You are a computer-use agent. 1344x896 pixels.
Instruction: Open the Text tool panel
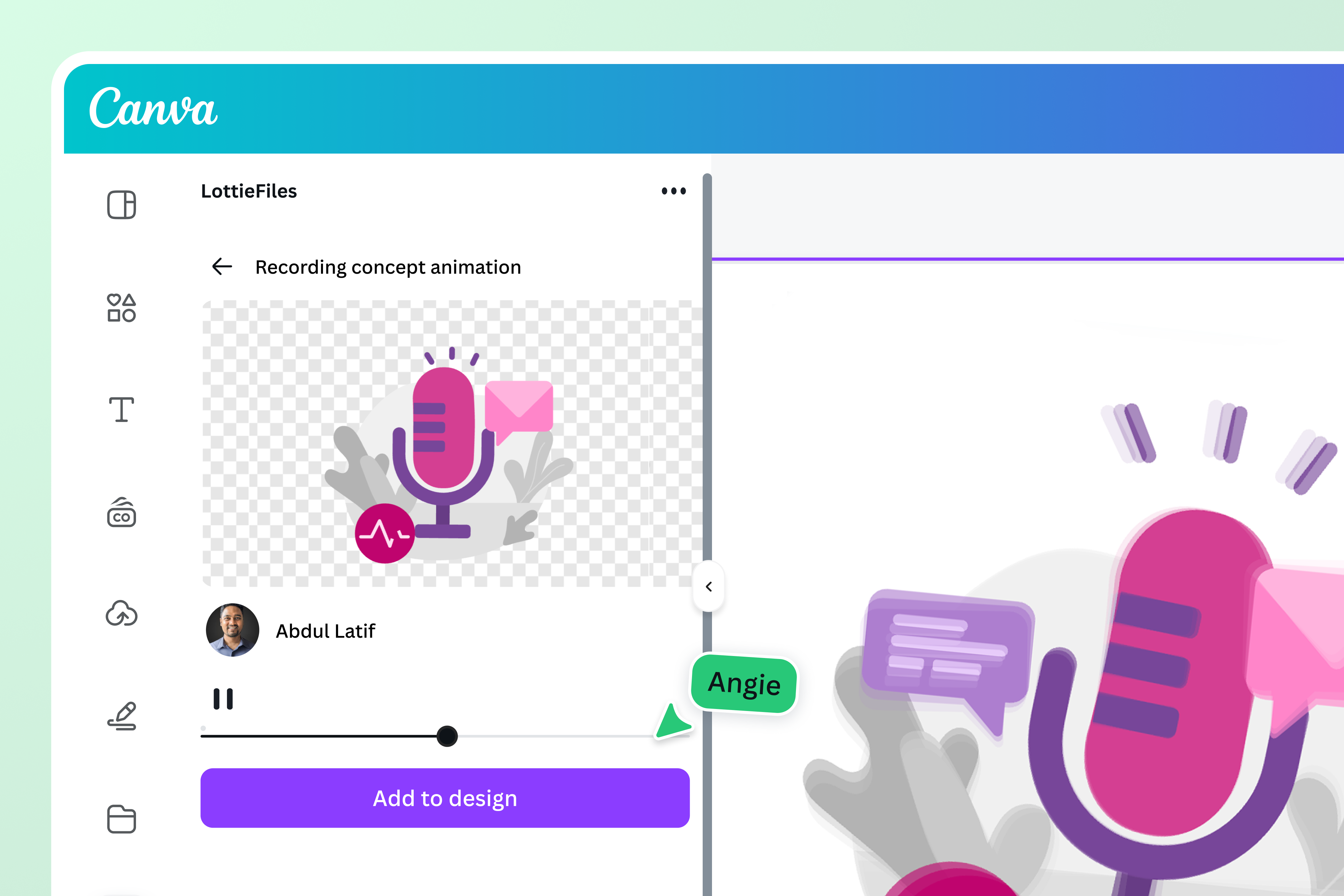[x=121, y=409]
